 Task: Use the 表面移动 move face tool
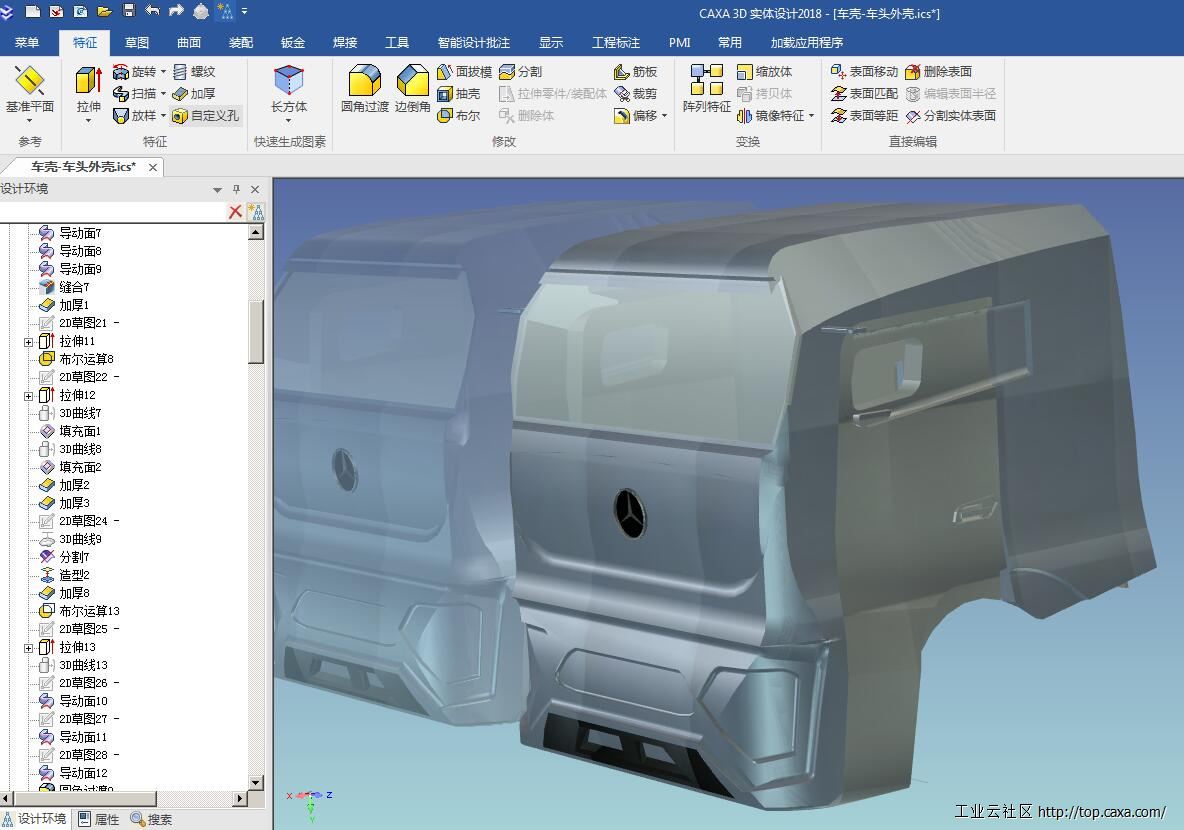coord(864,72)
